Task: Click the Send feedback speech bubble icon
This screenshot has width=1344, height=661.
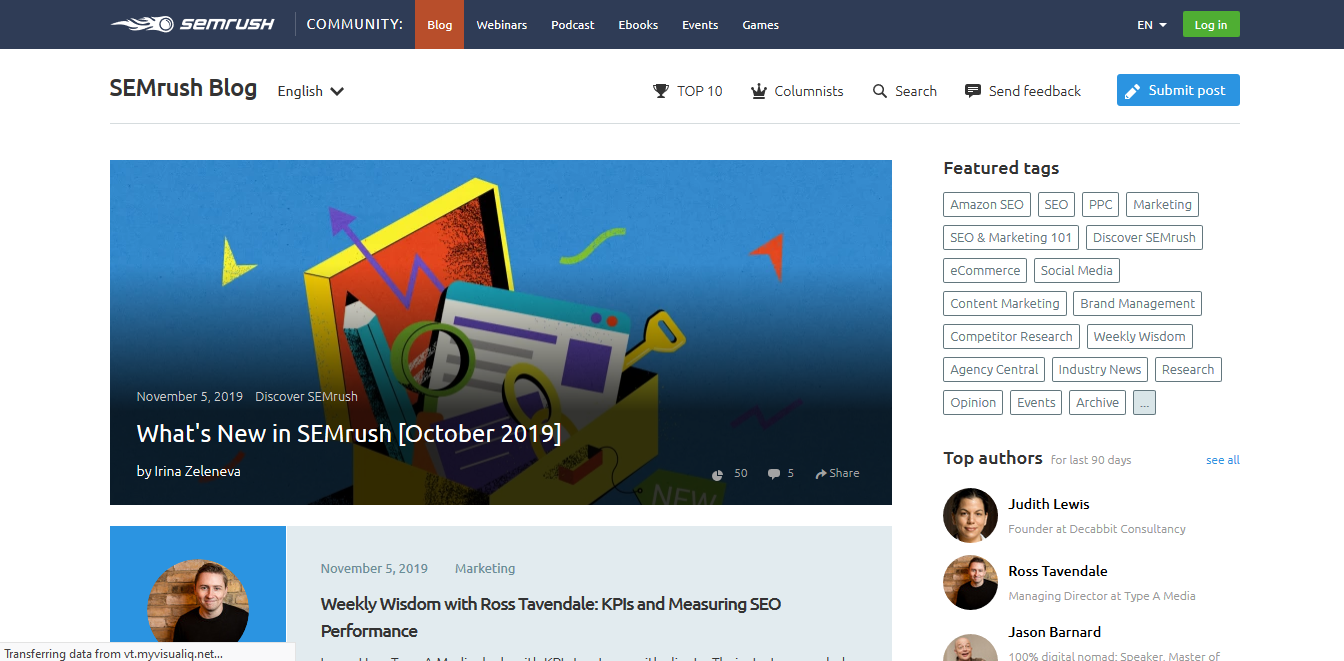Action: (x=971, y=90)
